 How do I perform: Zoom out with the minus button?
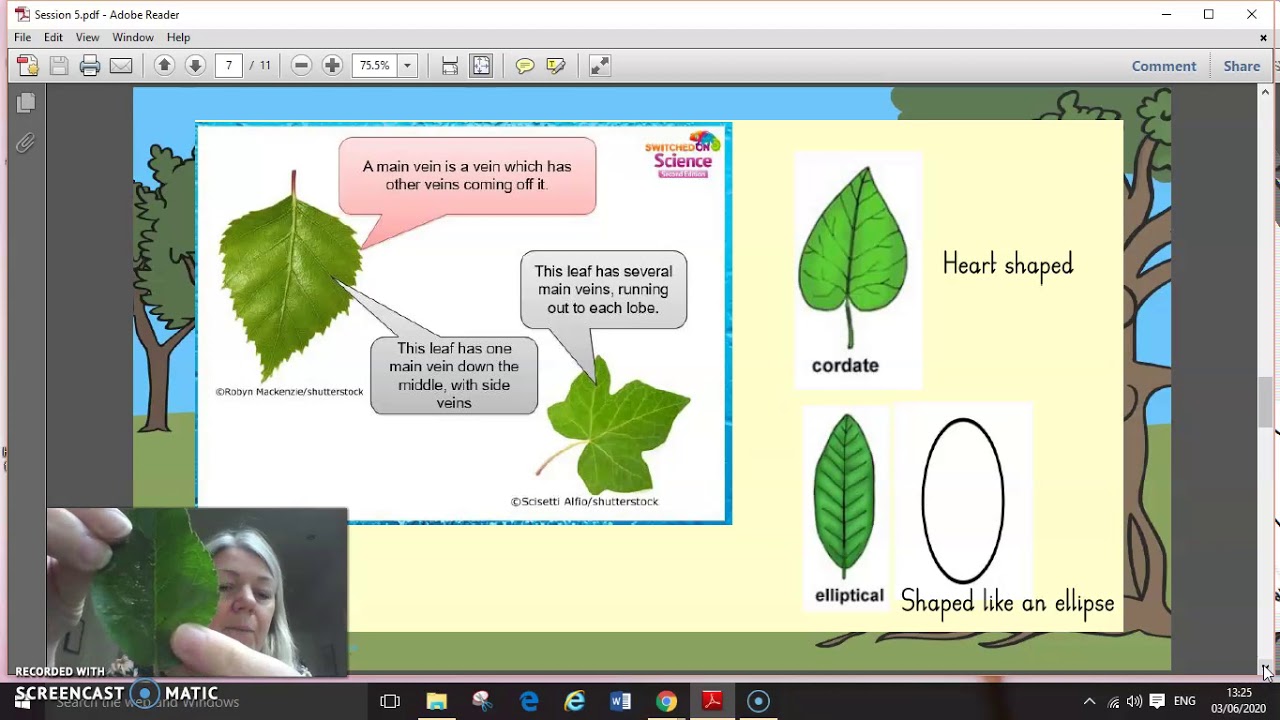point(301,66)
